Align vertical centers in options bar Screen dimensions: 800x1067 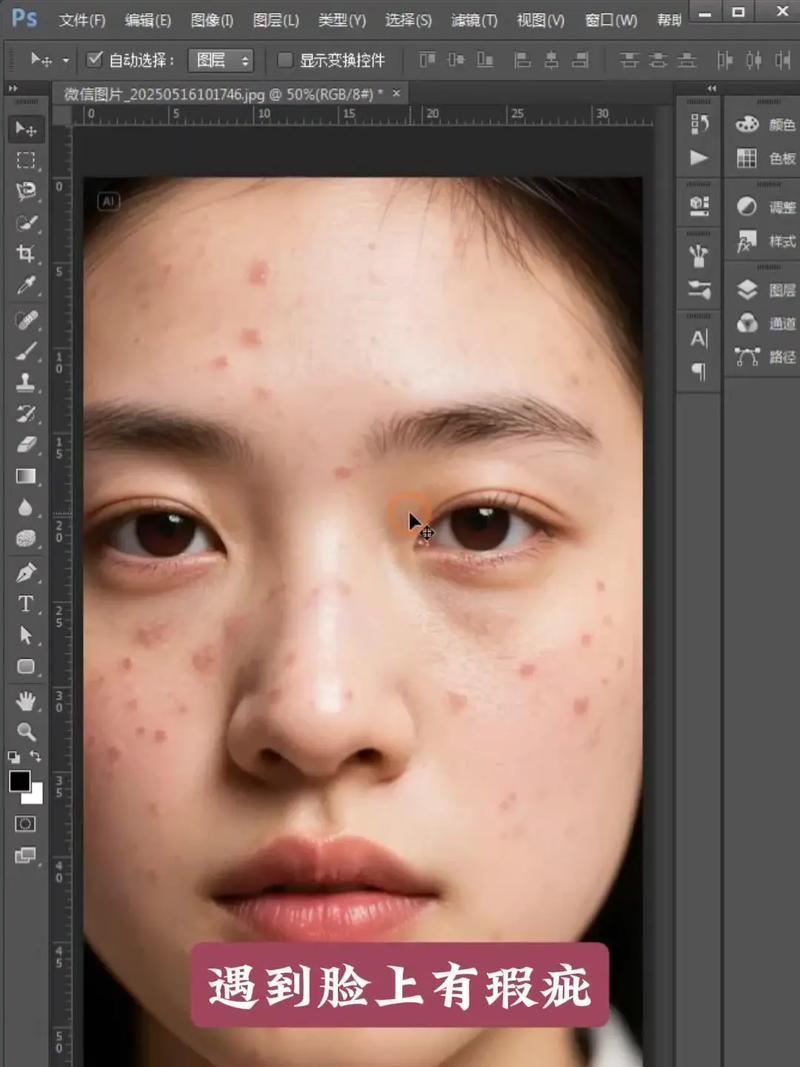coord(456,61)
